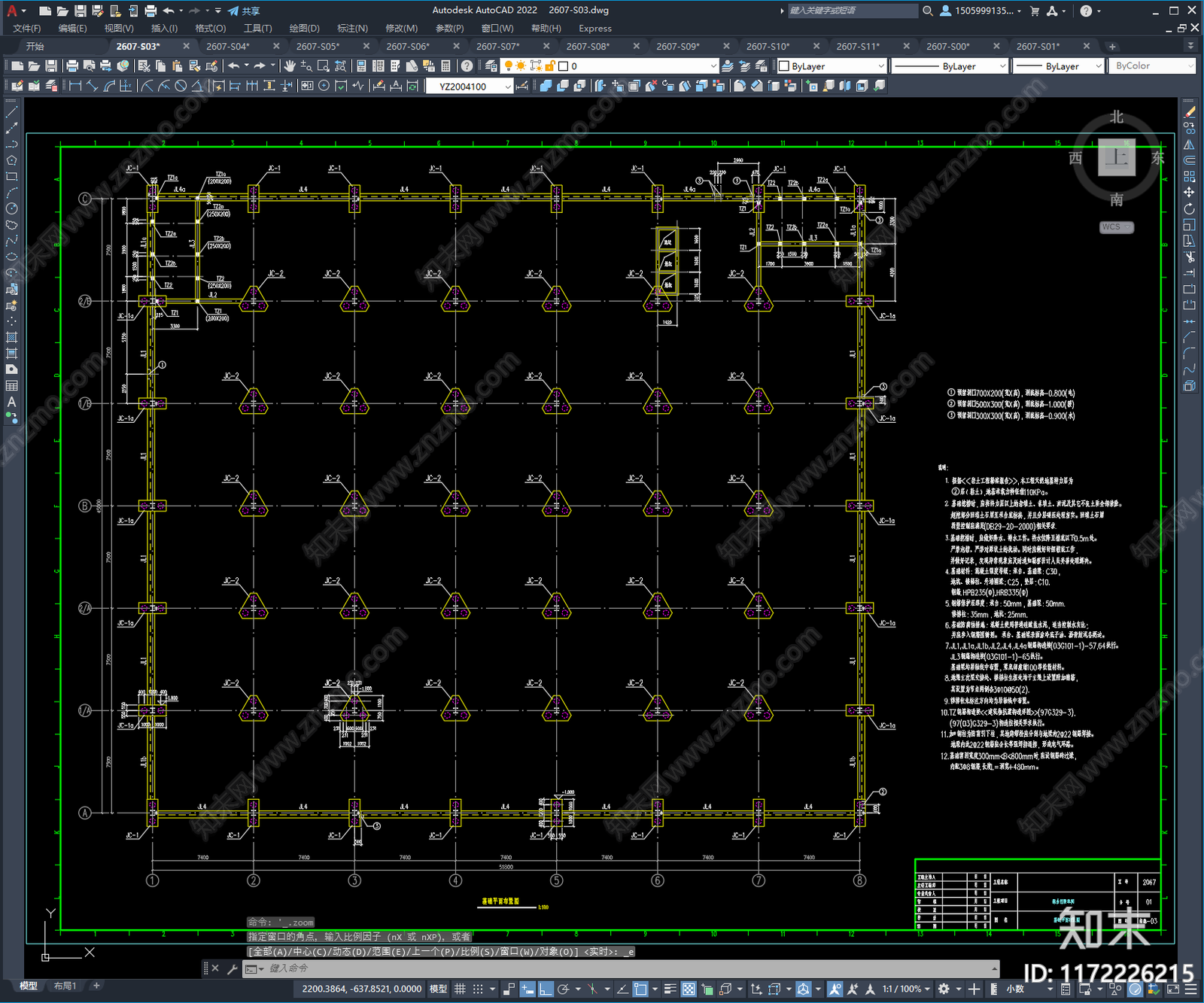Add a new drawing tab with plus button
The image size is (1204, 1003).
pos(1112,47)
